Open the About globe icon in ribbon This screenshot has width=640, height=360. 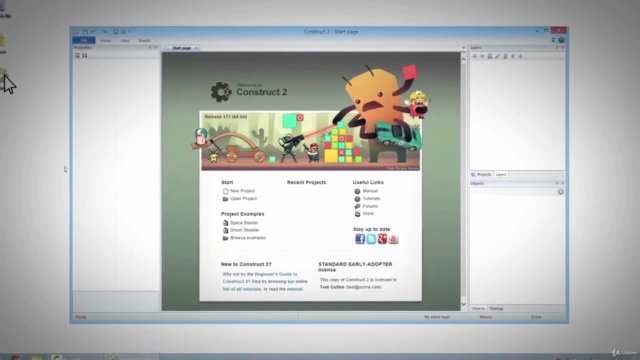pyautogui.click(x=561, y=40)
